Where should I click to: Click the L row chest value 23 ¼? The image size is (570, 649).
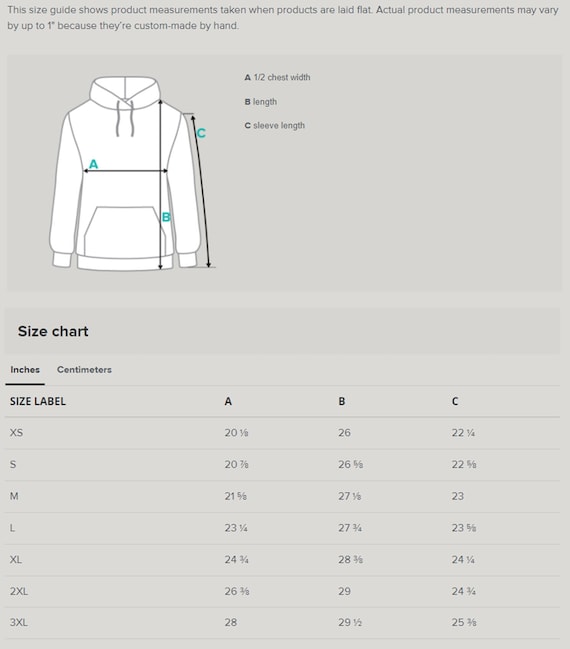(236, 528)
